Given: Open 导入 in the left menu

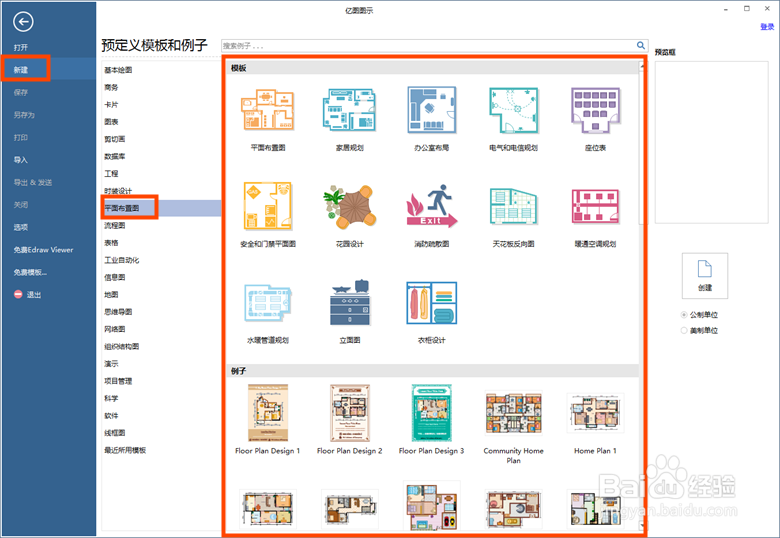Looking at the screenshot, I should [x=21, y=160].
